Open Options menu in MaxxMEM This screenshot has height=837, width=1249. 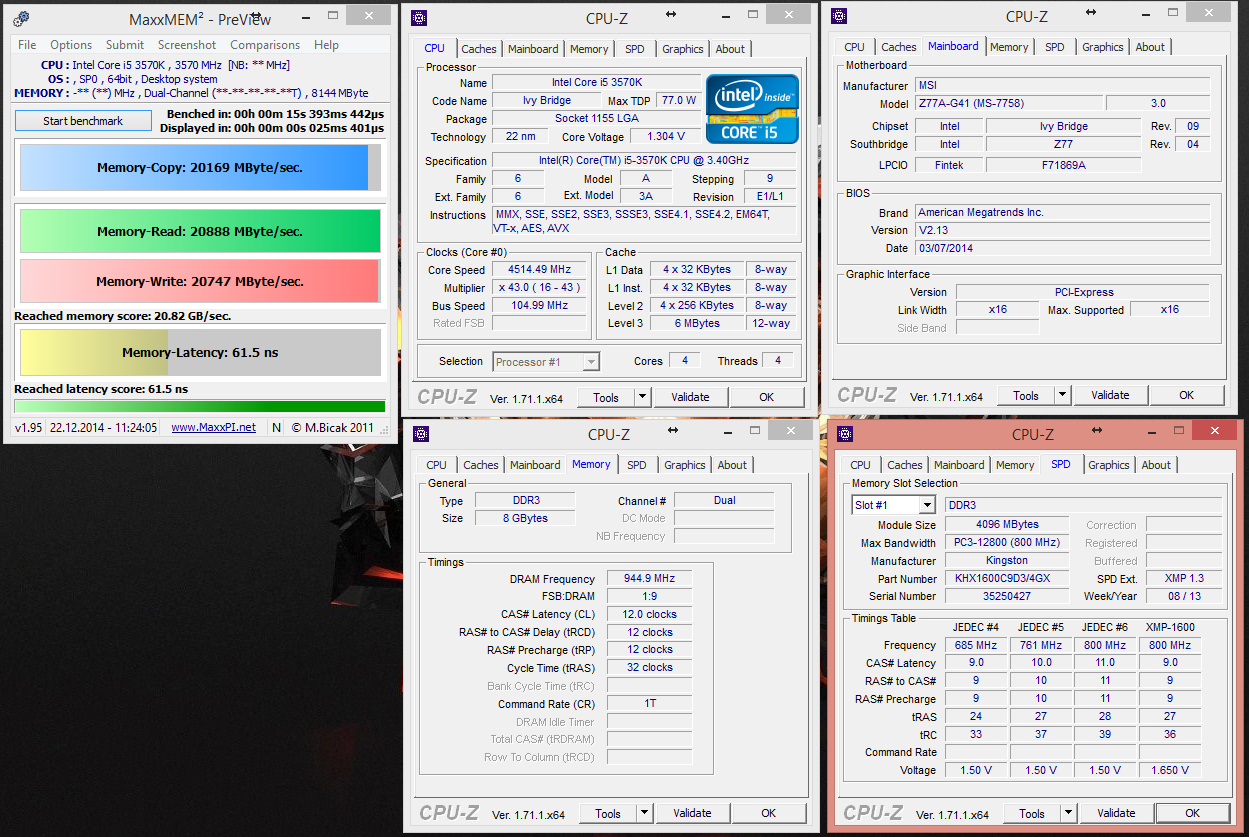point(71,45)
